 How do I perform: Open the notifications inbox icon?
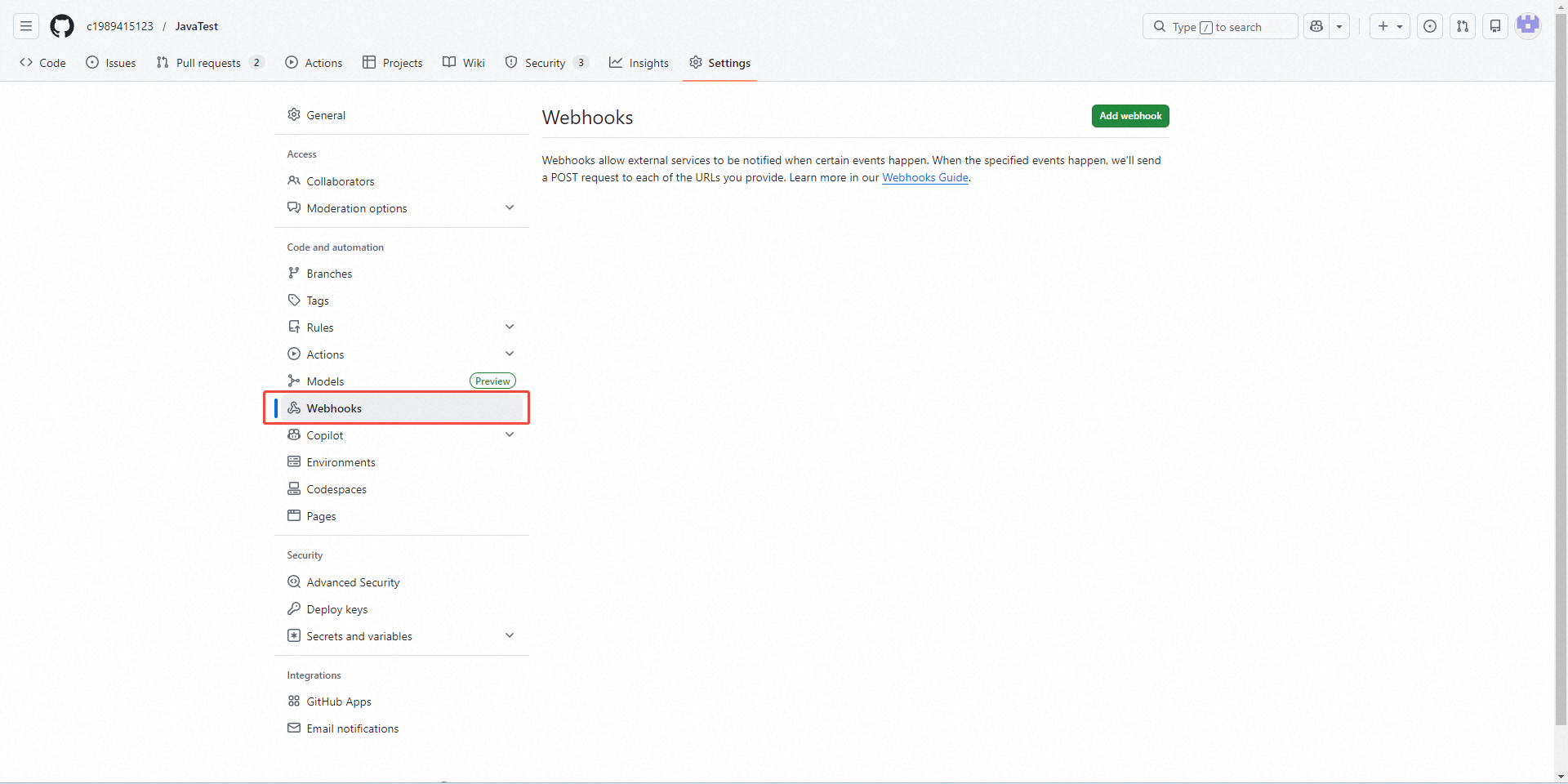(1495, 26)
